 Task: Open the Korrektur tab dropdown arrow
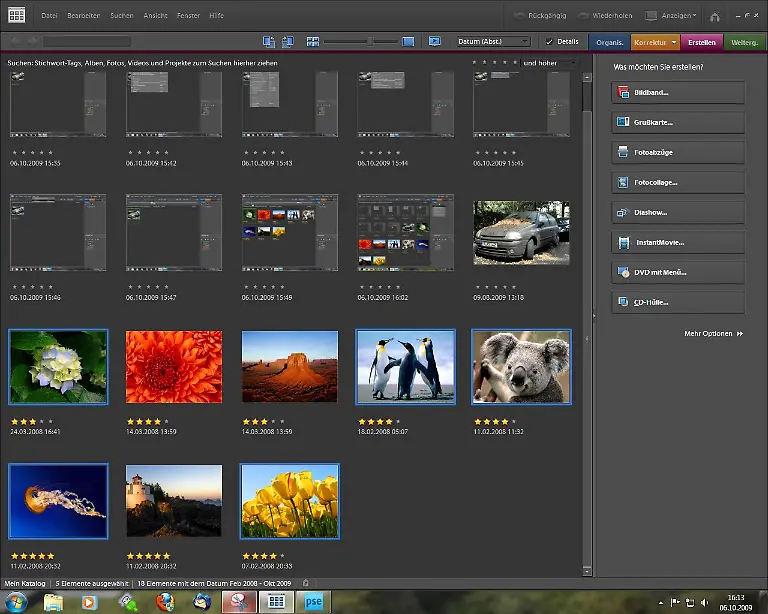point(675,42)
